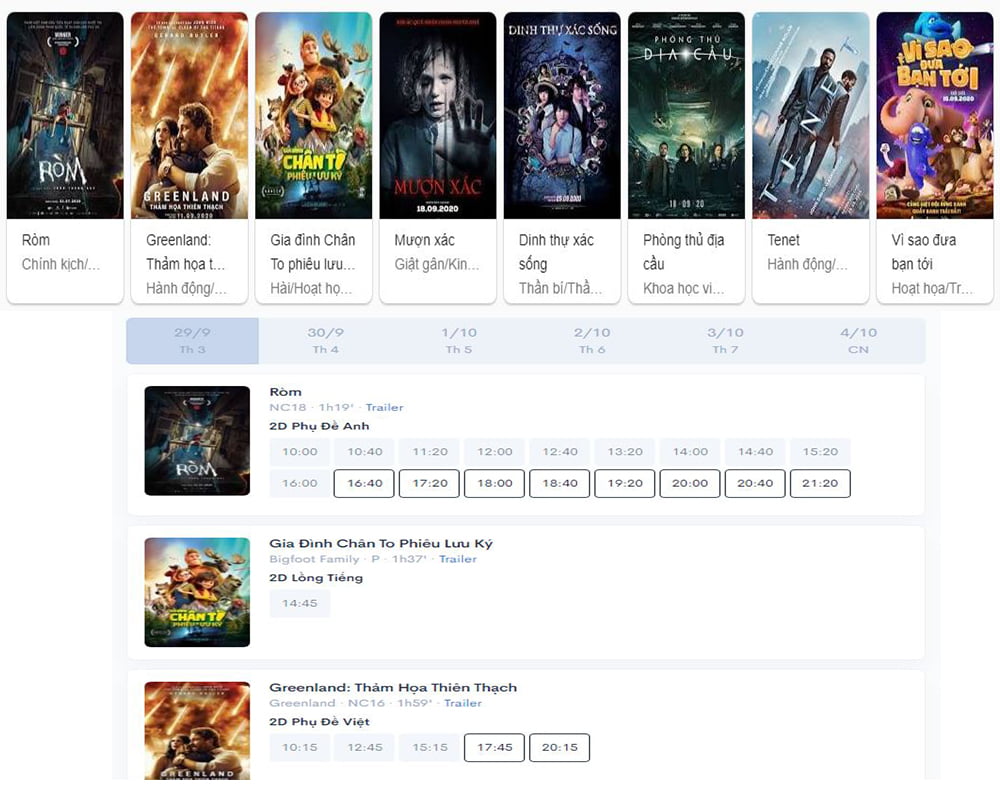Choose the 20:15 Greenland showtime
The width and height of the screenshot is (1000, 800).
[559, 747]
